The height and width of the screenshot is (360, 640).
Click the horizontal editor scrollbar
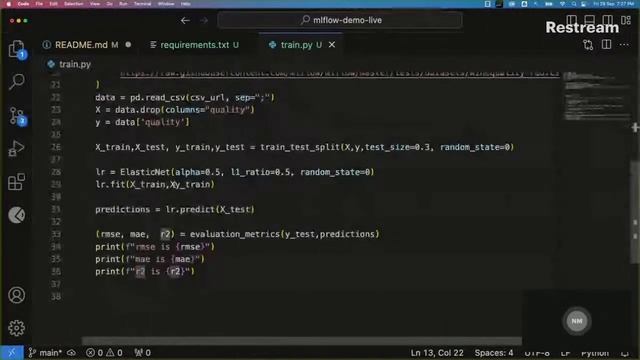(x=301, y=340)
